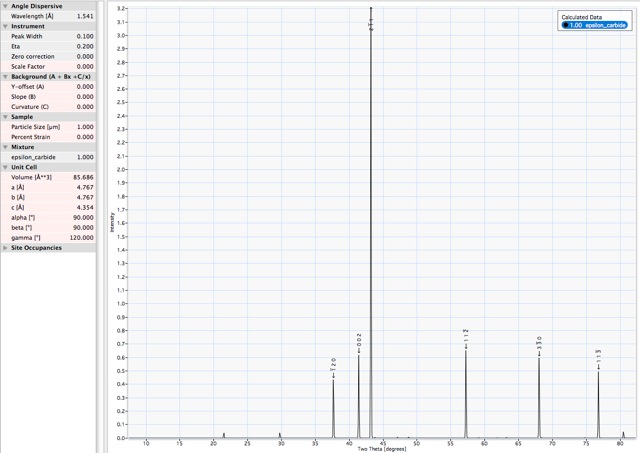Image resolution: width=640 pixels, height=453 pixels.
Task: Click the epsilon_carbide mixture row
Action: coord(48,157)
